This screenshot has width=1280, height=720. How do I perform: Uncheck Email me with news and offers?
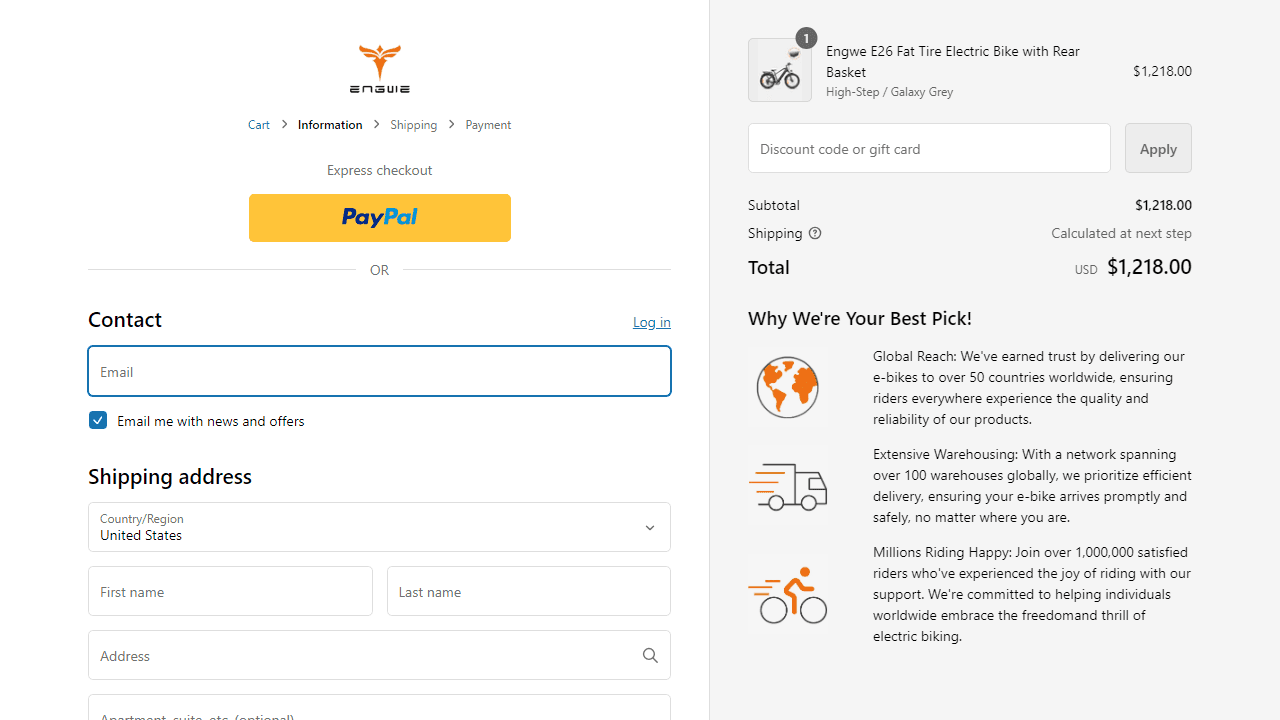click(98, 420)
